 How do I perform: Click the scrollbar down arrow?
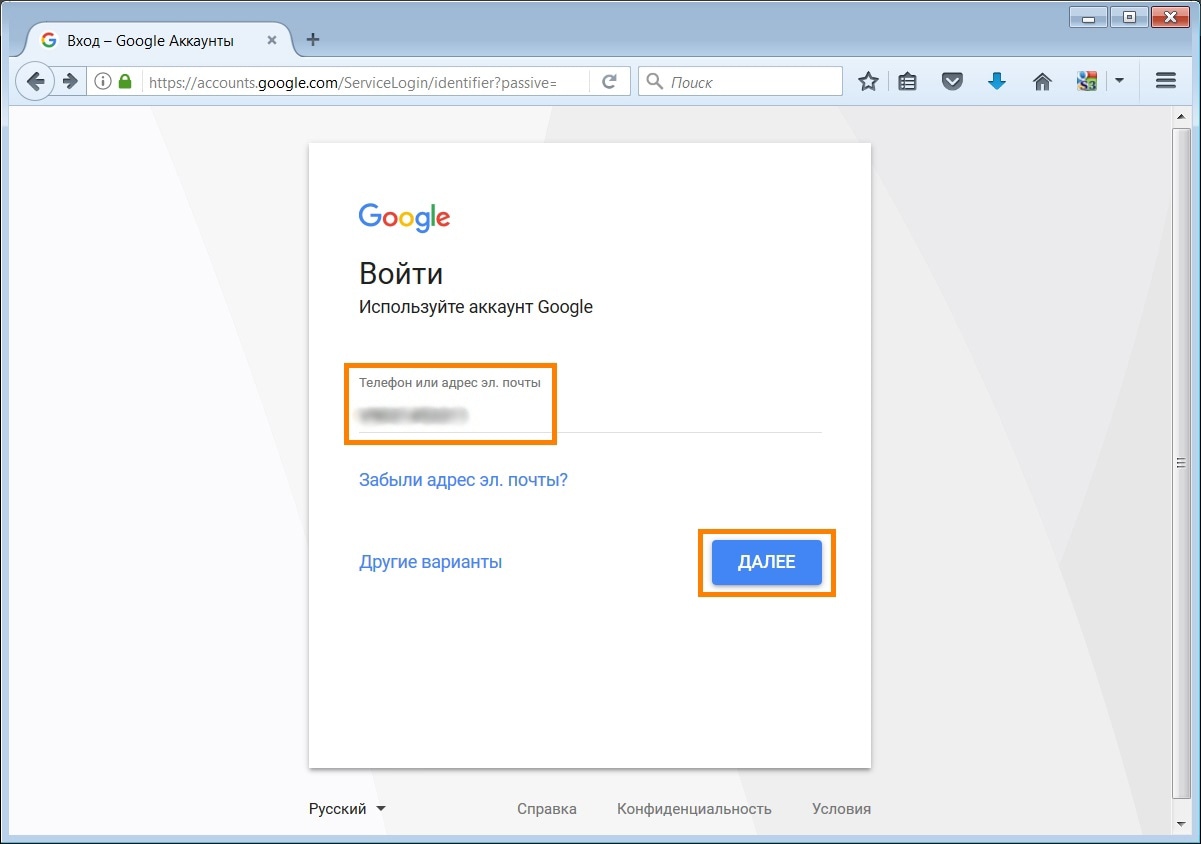[x=1181, y=824]
